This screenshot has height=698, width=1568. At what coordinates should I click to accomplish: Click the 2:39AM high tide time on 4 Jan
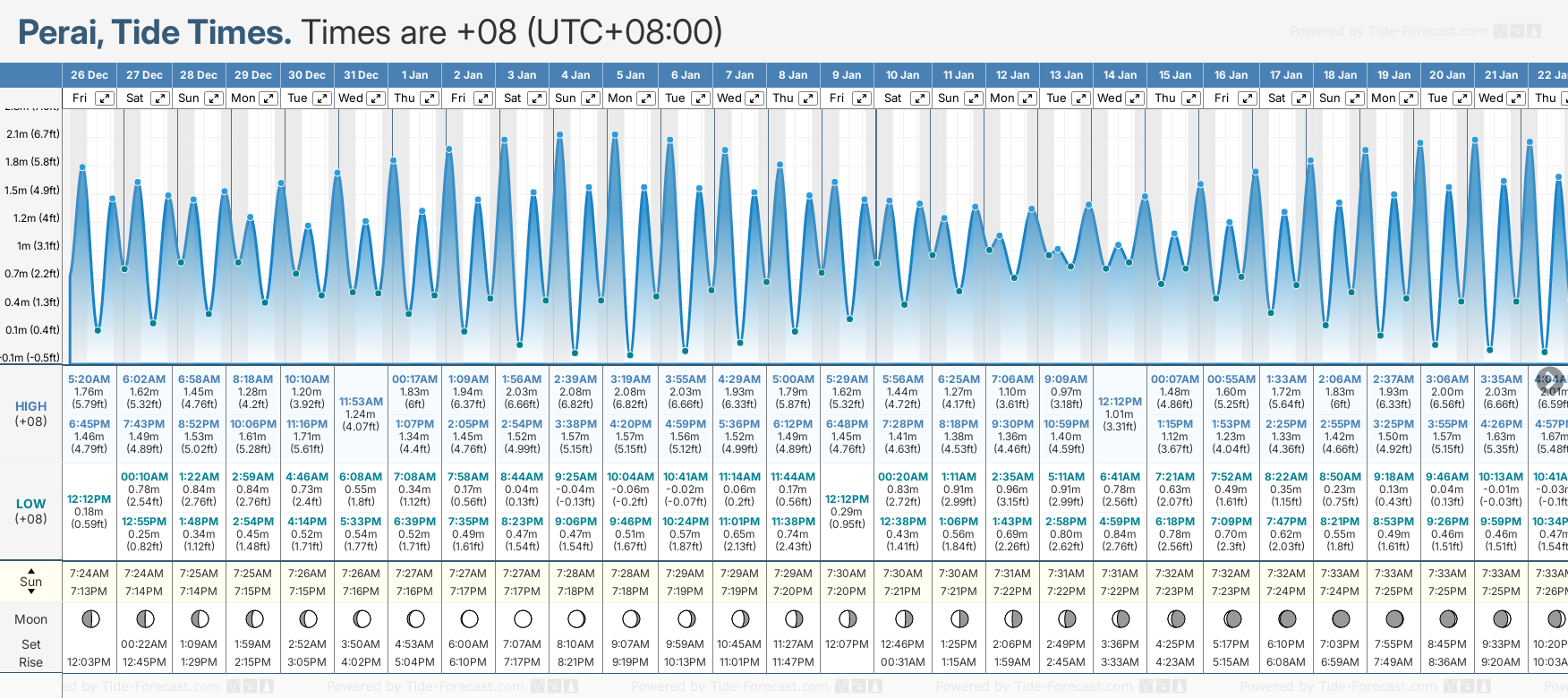pyautogui.click(x=575, y=379)
